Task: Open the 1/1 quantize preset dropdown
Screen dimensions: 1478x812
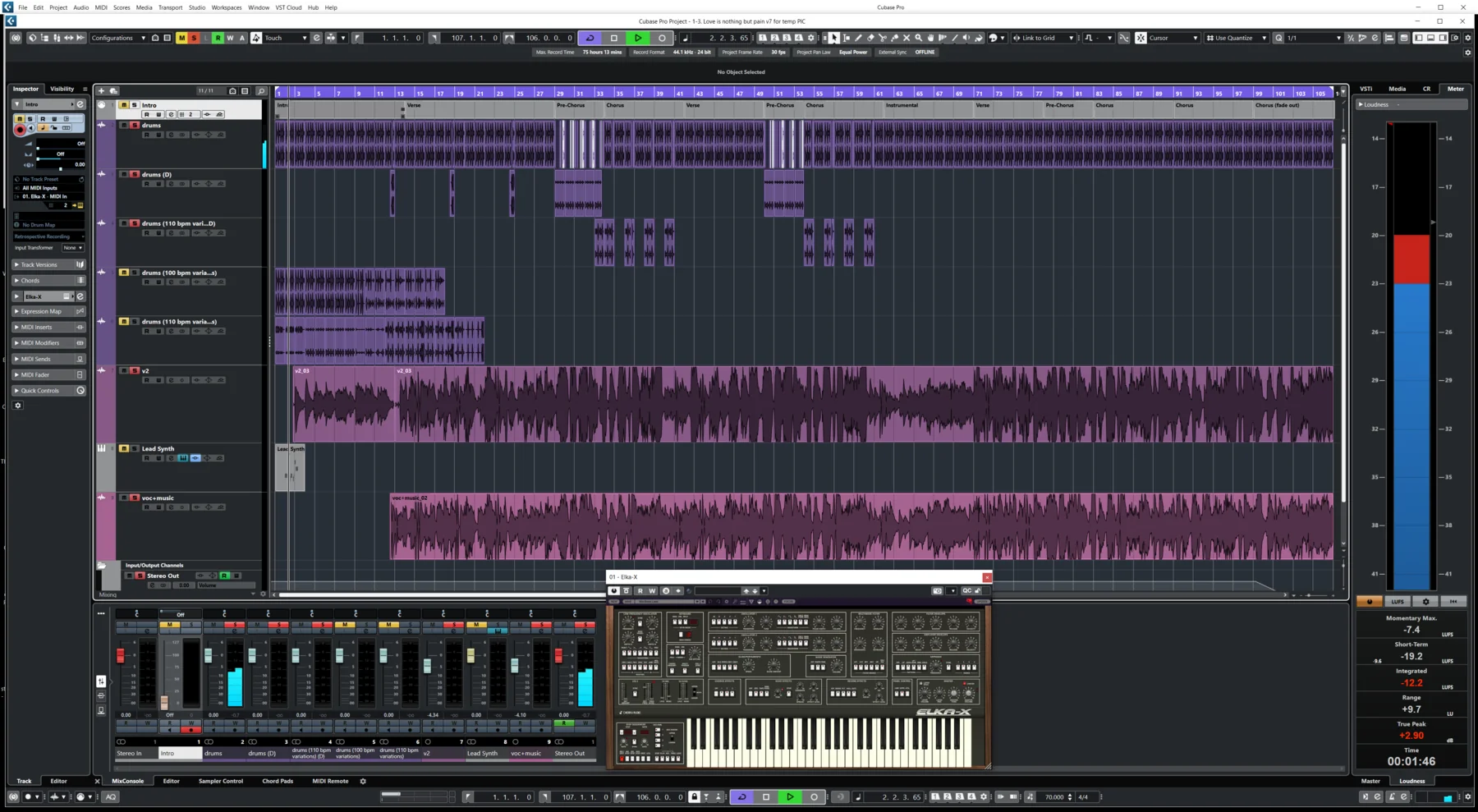Action: (1314, 38)
